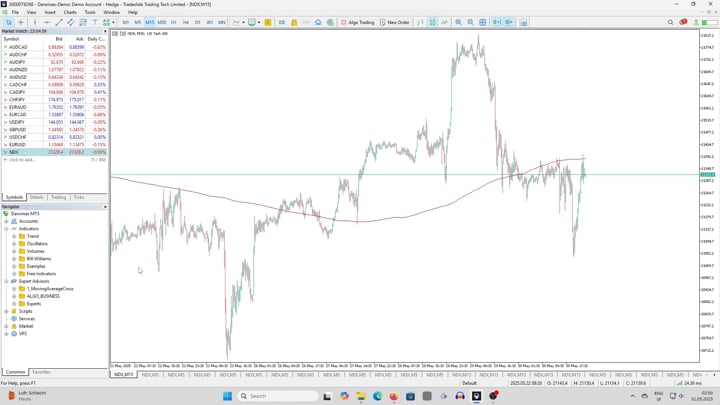Click the taskbar Search box
720x405 pixels.
tap(278, 396)
